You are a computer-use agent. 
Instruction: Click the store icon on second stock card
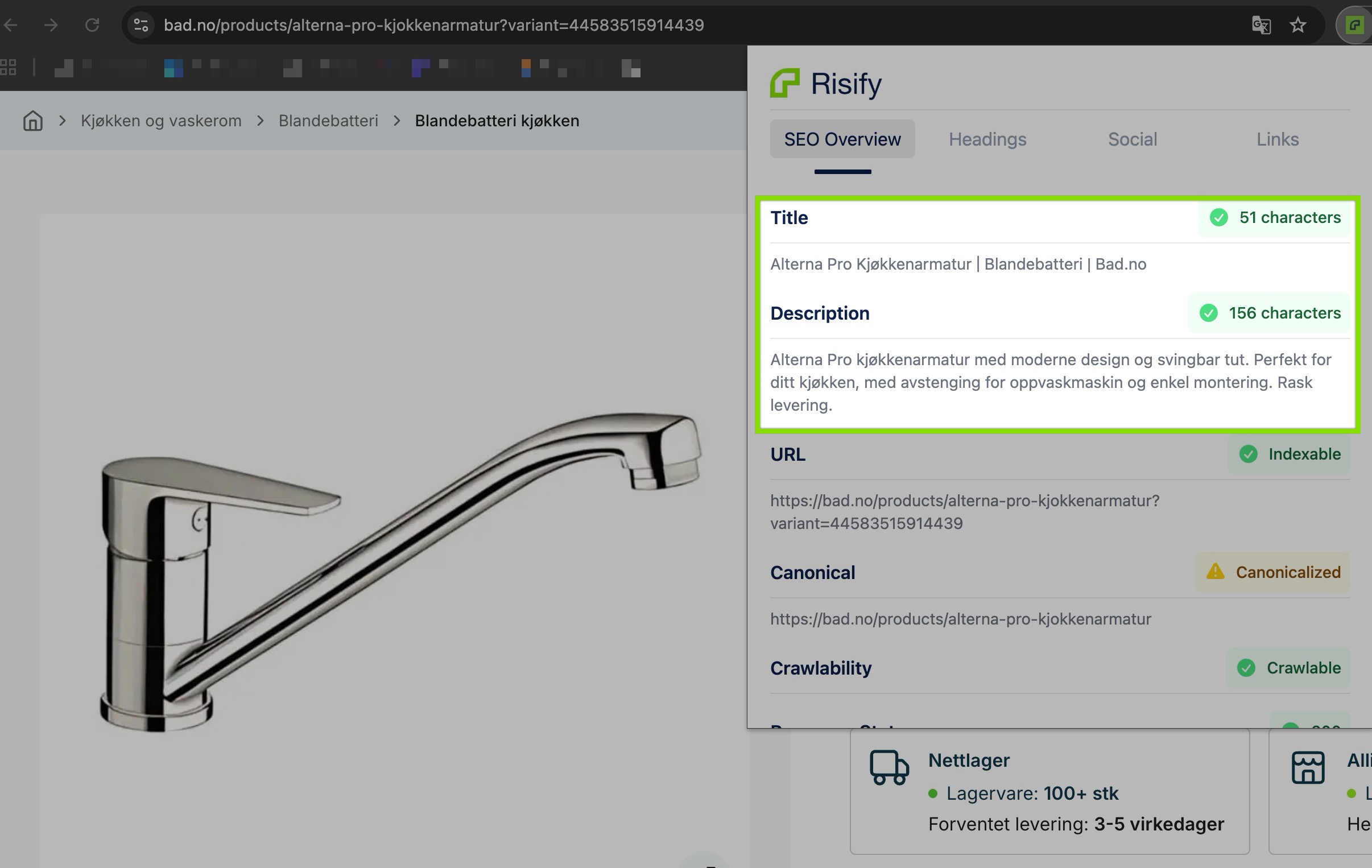coord(1308,767)
